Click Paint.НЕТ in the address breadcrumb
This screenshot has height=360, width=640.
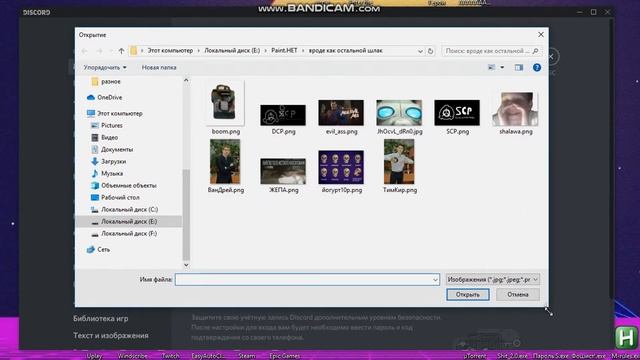284,51
